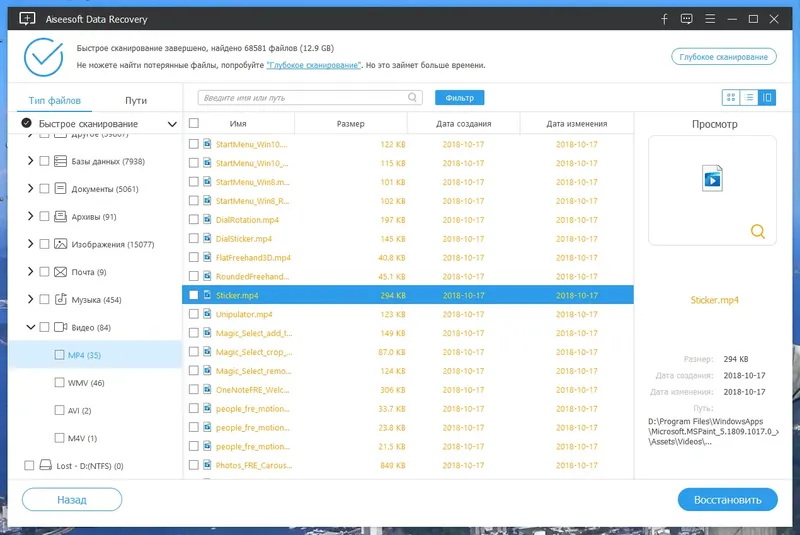Collapse the Быстрое сканирование dropdown arrow
The width and height of the screenshot is (800, 535).
point(172,124)
